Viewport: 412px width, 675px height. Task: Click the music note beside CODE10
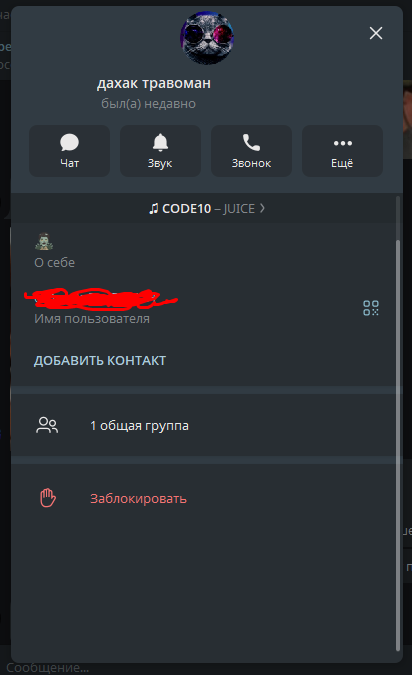click(x=153, y=209)
